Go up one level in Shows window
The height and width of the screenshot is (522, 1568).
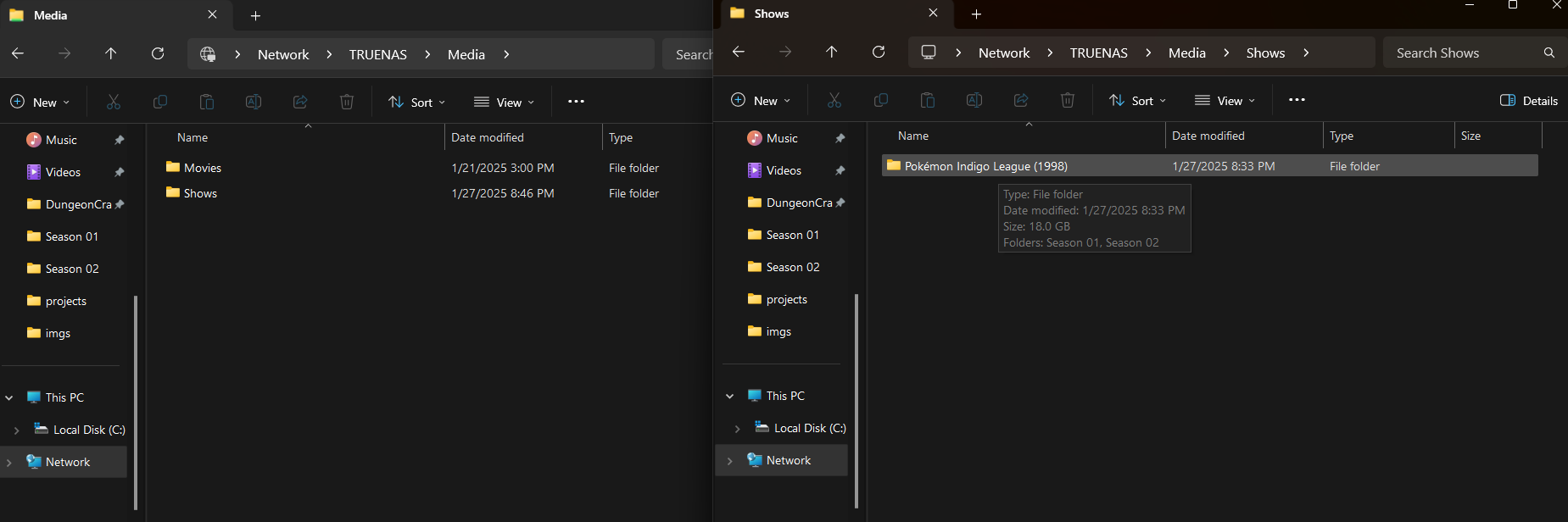(831, 53)
